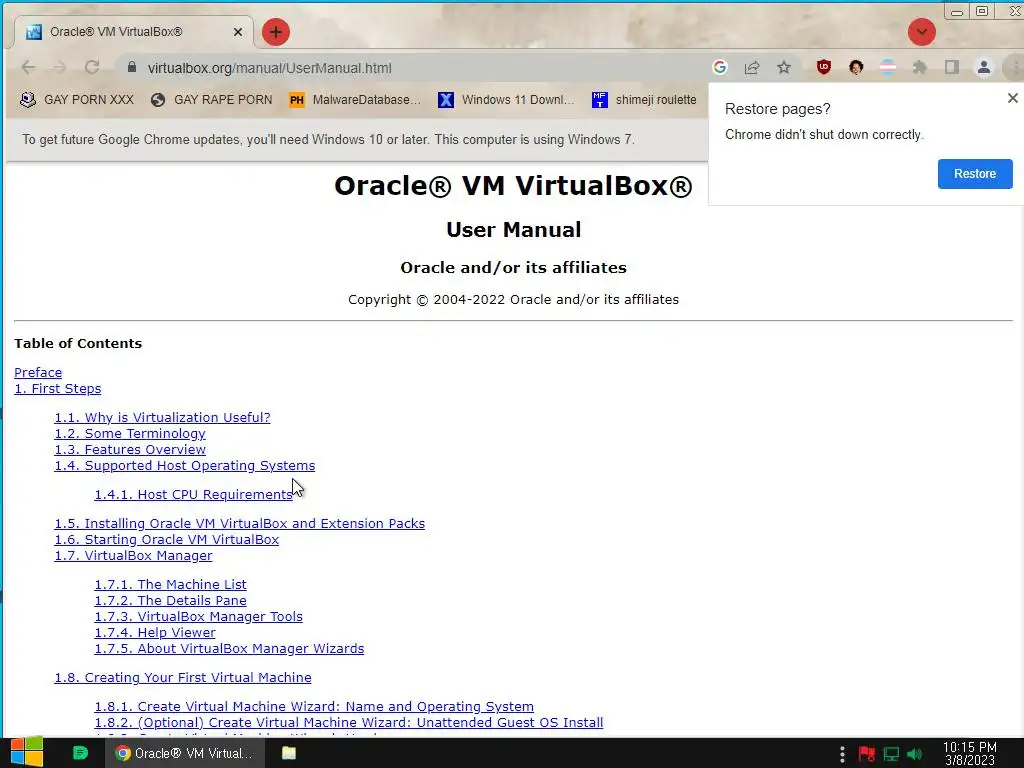Image resolution: width=1024 pixels, height=768 pixels.
Task: Open the MalwareDatabase bookmark
Action: [x=355, y=100]
